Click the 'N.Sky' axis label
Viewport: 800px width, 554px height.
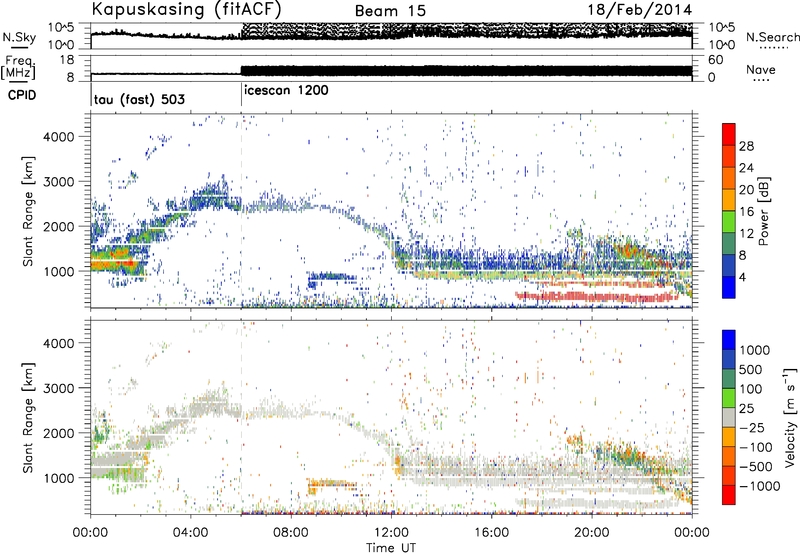click(x=19, y=37)
